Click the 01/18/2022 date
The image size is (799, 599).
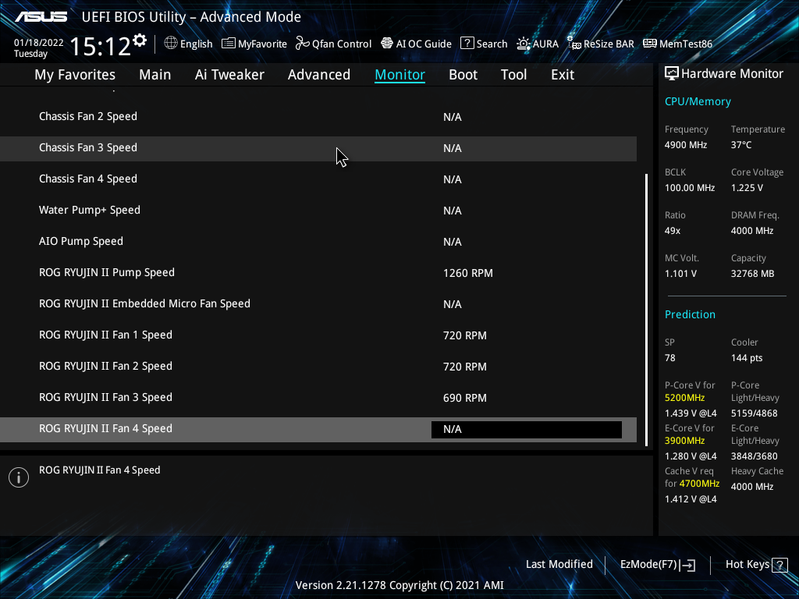tap(39, 43)
